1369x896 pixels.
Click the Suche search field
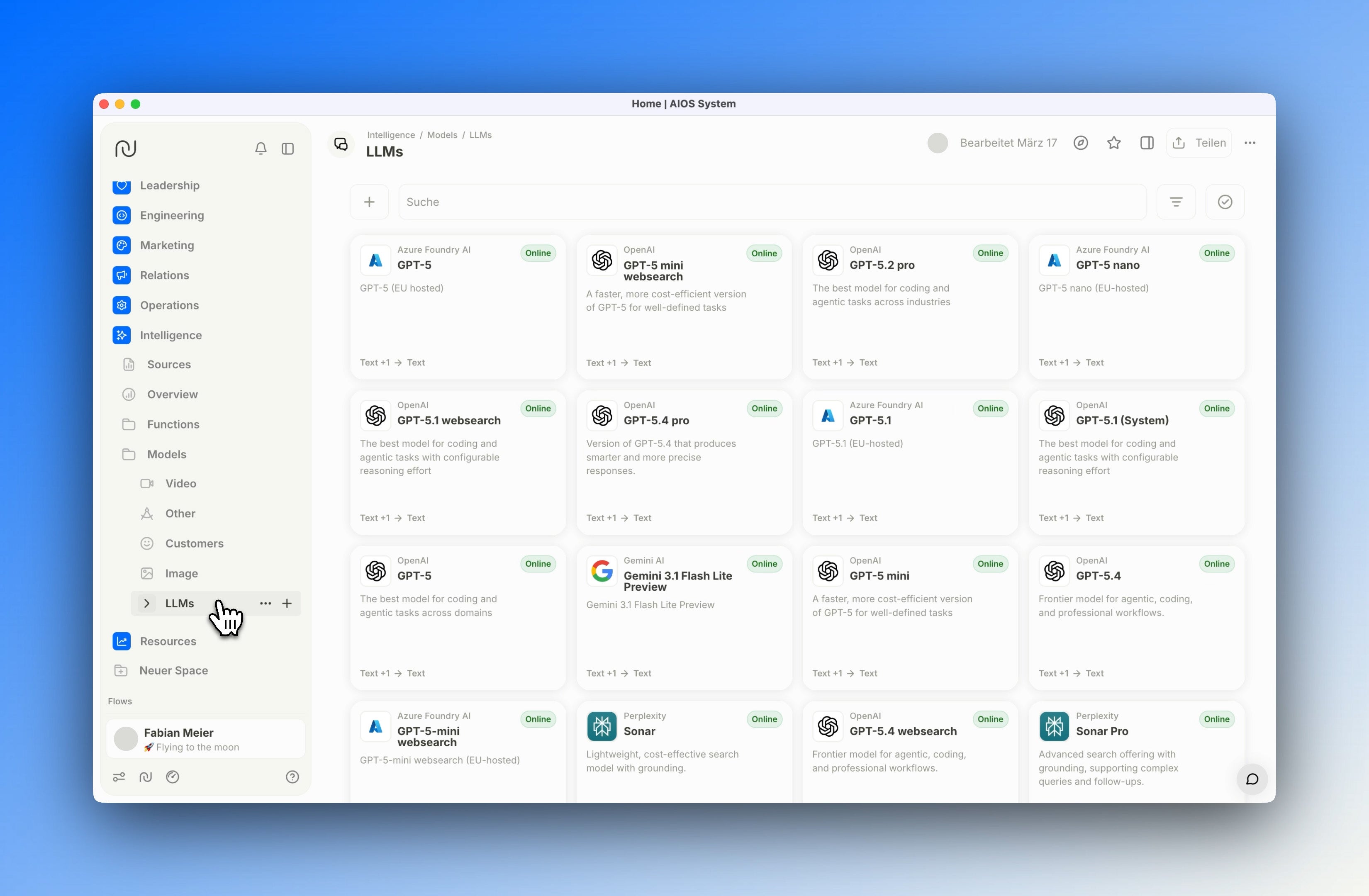[772, 202]
